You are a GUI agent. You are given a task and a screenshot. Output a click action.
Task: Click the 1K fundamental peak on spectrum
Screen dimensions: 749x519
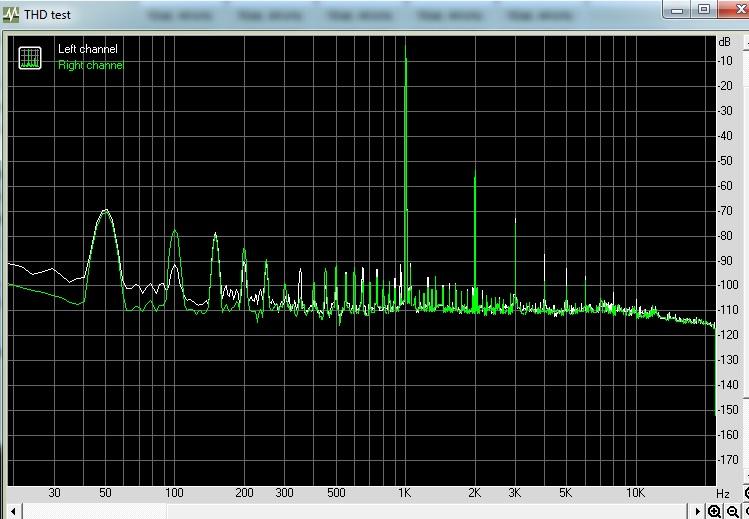(x=405, y=60)
